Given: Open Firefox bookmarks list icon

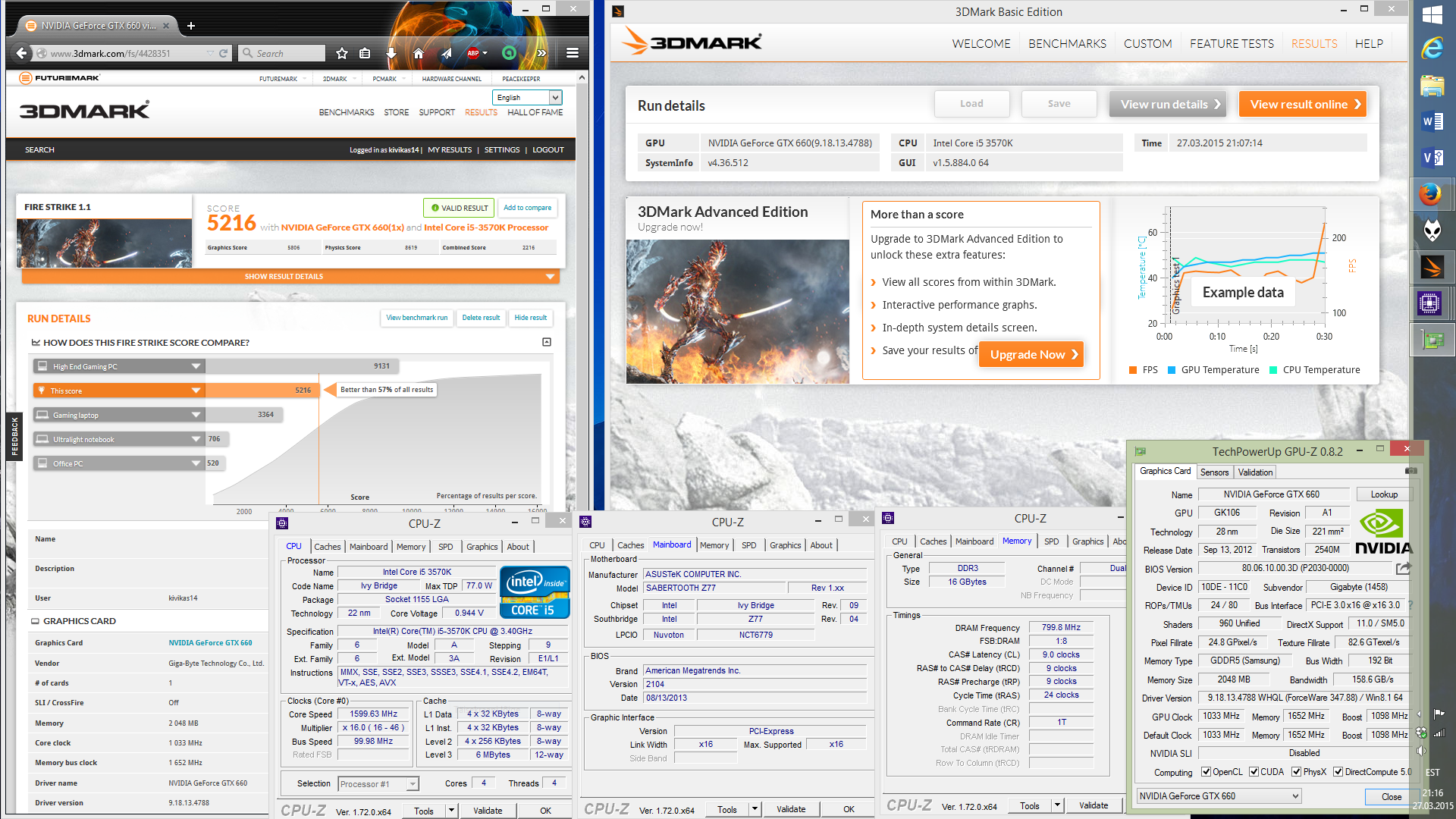Looking at the screenshot, I should coord(365,53).
